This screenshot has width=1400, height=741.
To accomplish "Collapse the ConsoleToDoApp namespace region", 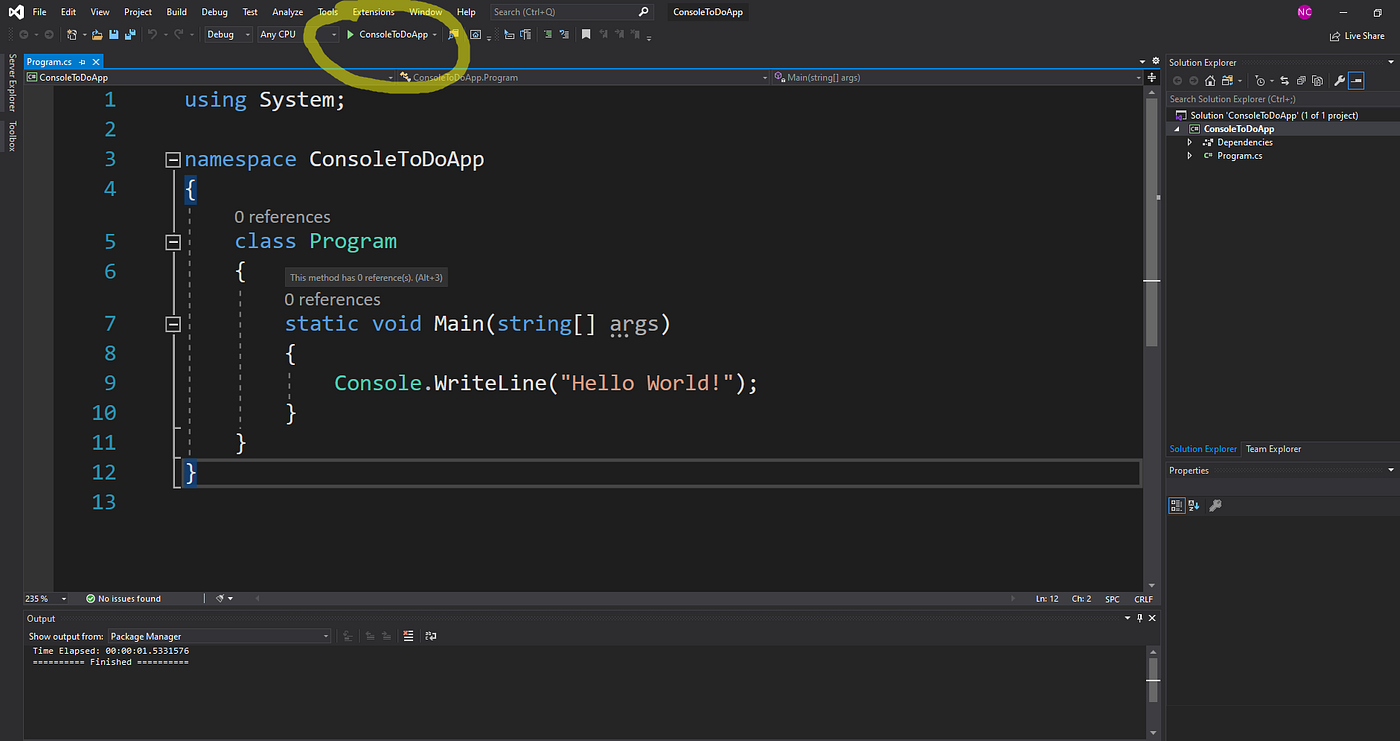I will [x=173, y=158].
